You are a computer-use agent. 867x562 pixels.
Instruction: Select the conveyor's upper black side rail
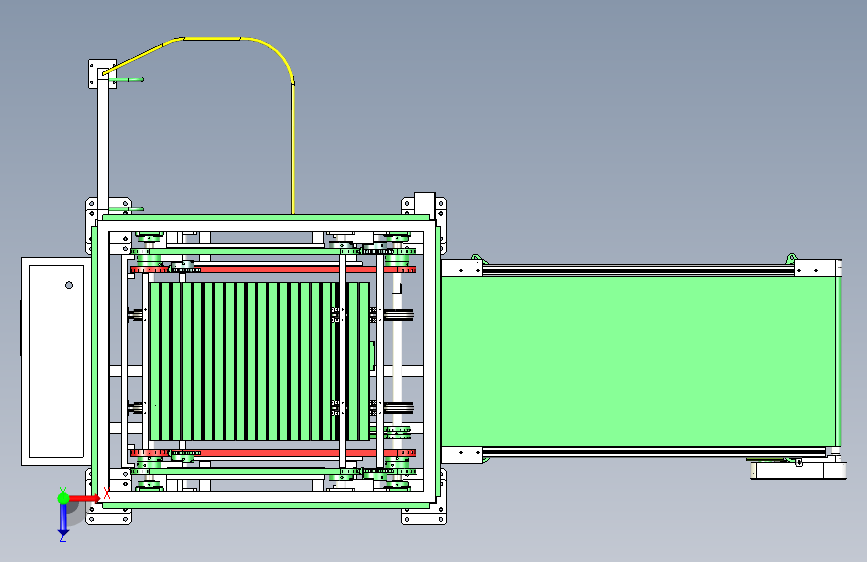(639, 269)
